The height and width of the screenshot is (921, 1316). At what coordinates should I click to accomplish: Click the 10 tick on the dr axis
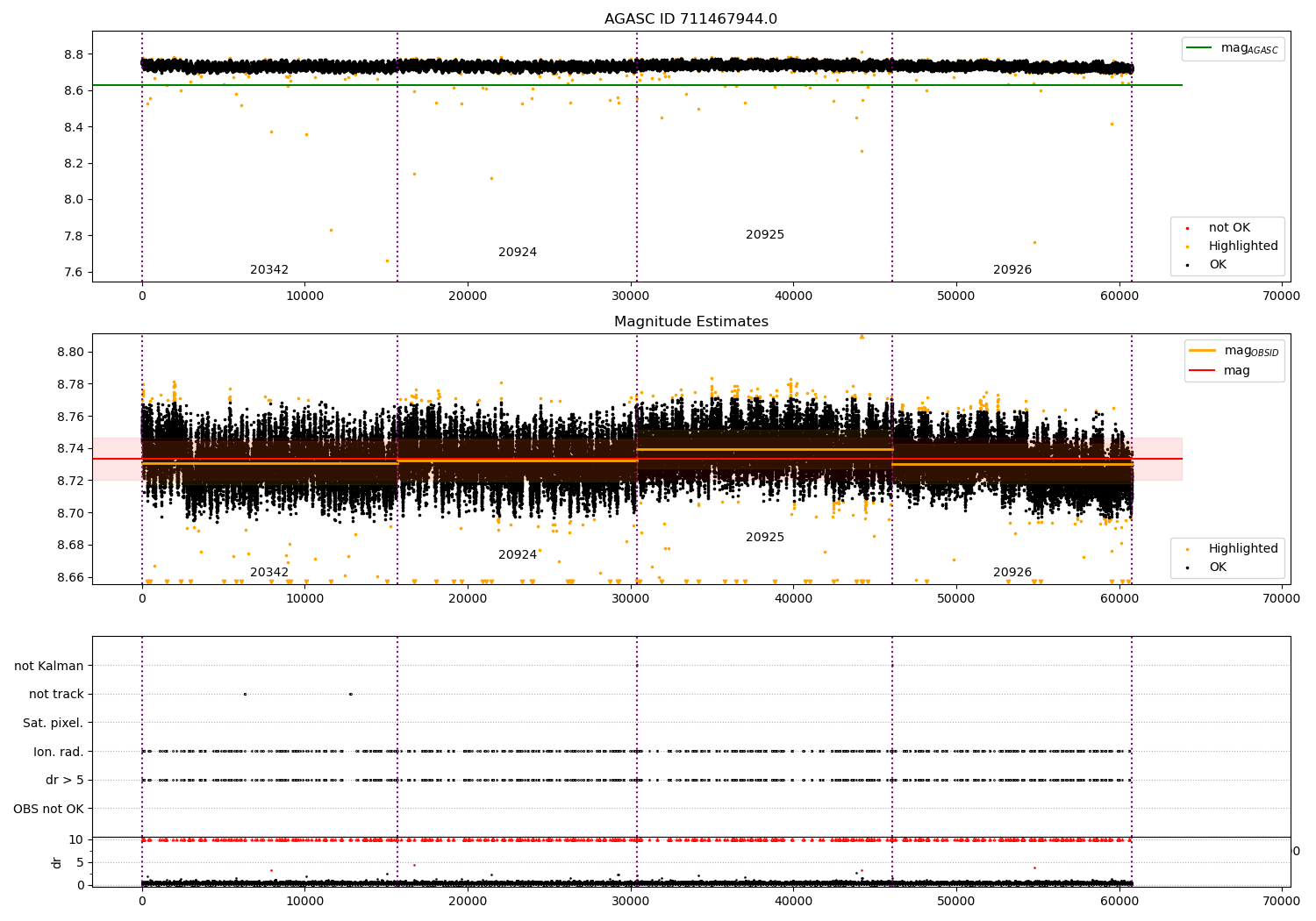(76, 840)
